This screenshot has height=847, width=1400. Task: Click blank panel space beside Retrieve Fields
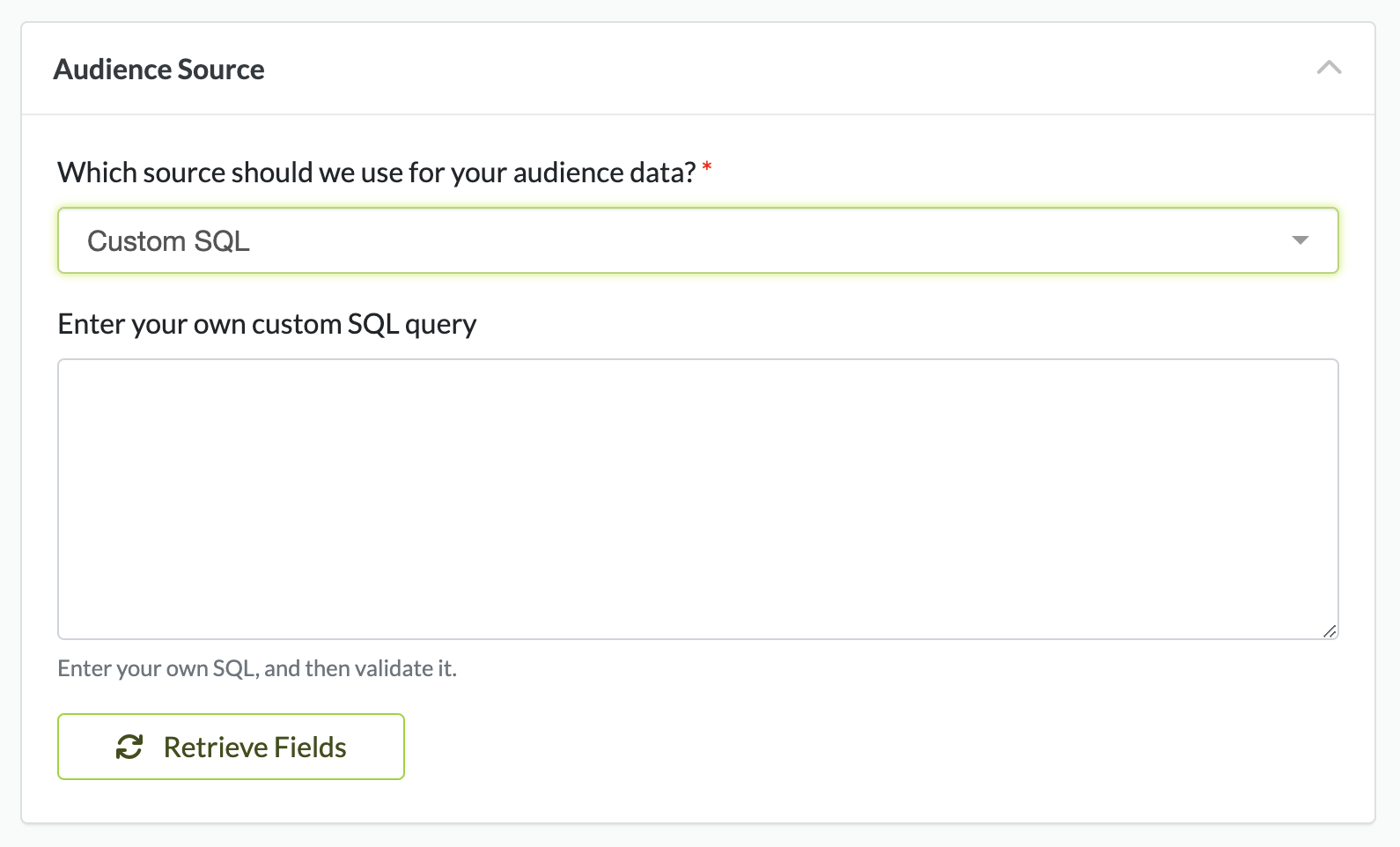coord(881,747)
